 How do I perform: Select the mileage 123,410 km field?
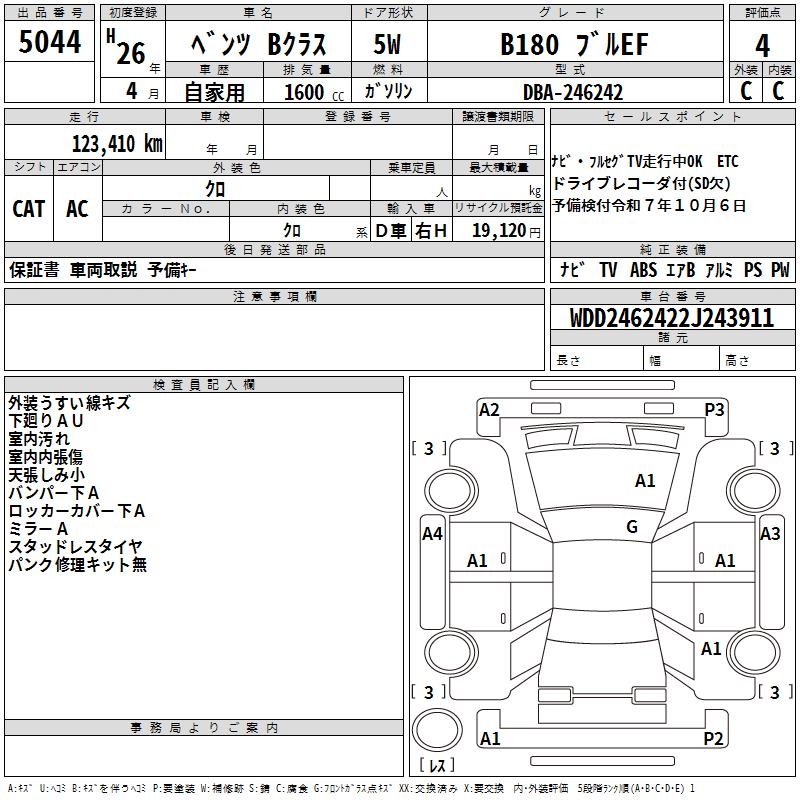[x=85, y=142]
